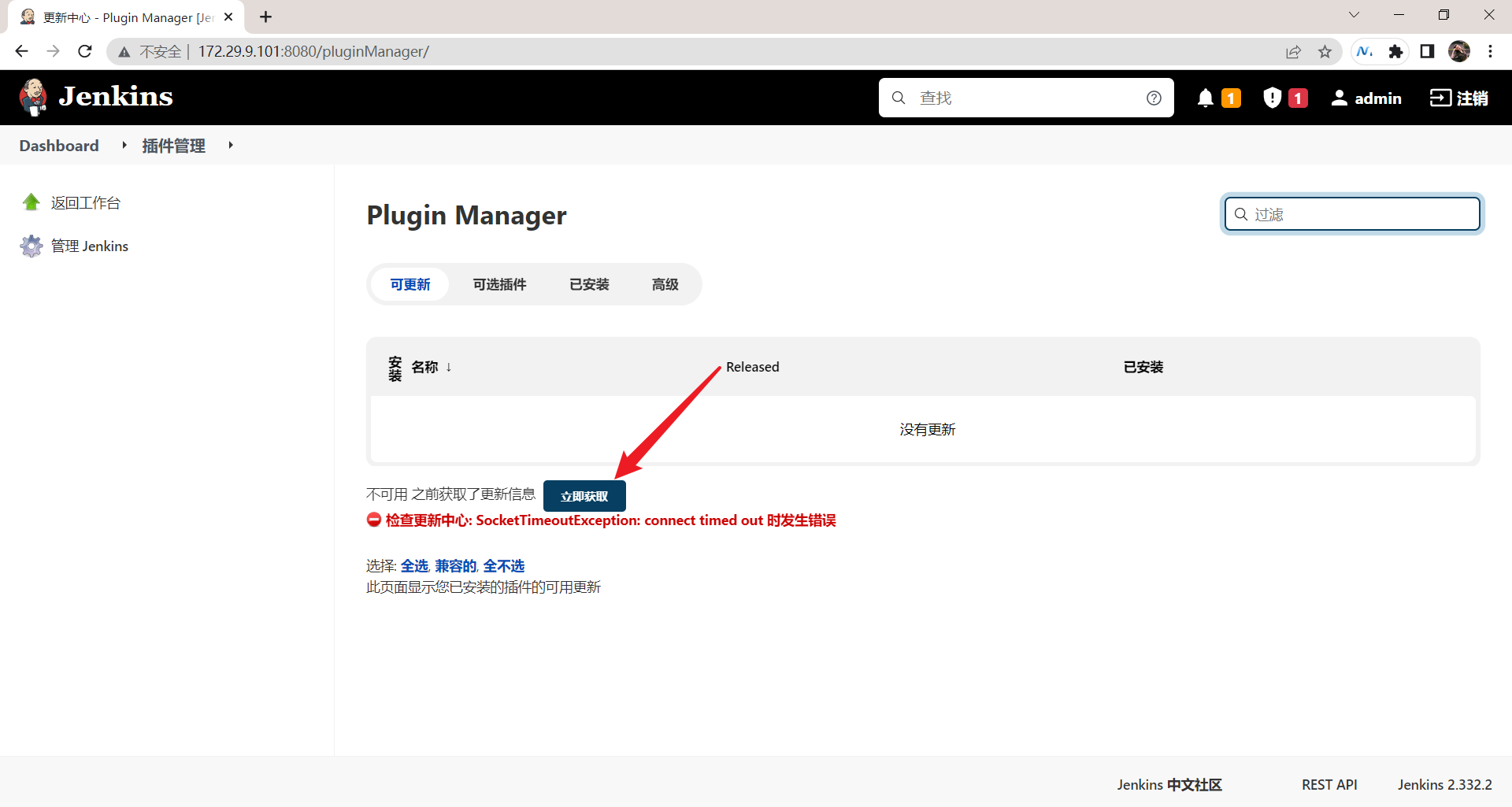
Task: Click the 没有更新 table message
Action: click(x=928, y=429)
